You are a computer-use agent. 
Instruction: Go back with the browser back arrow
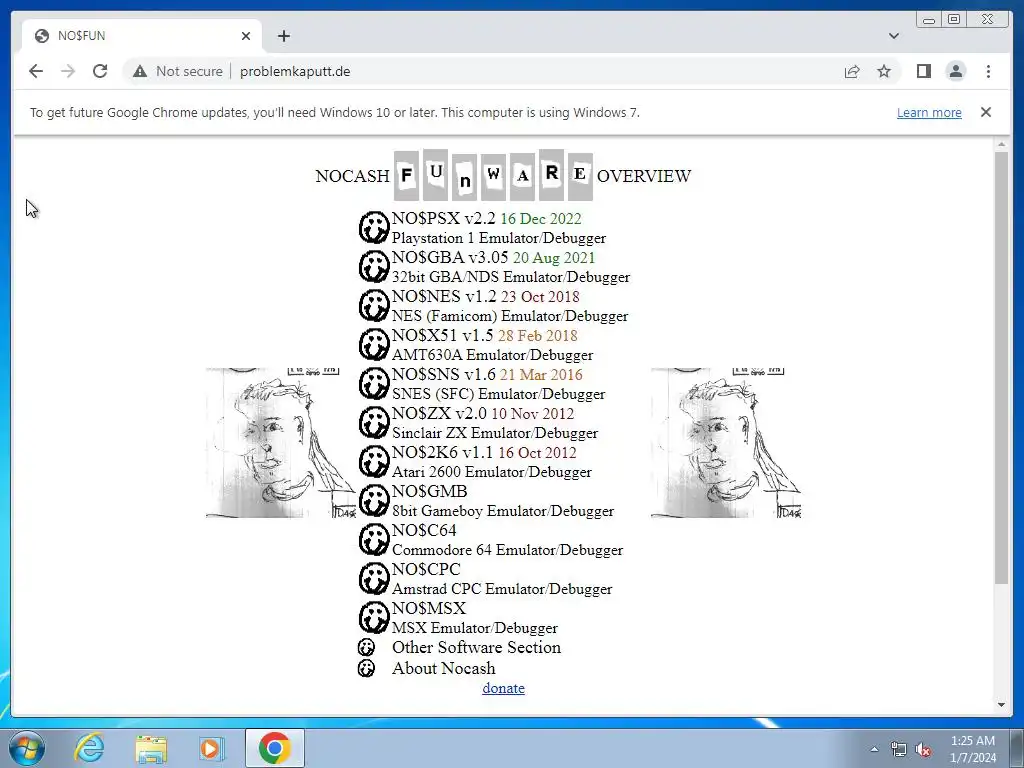(x=36, y=71)
